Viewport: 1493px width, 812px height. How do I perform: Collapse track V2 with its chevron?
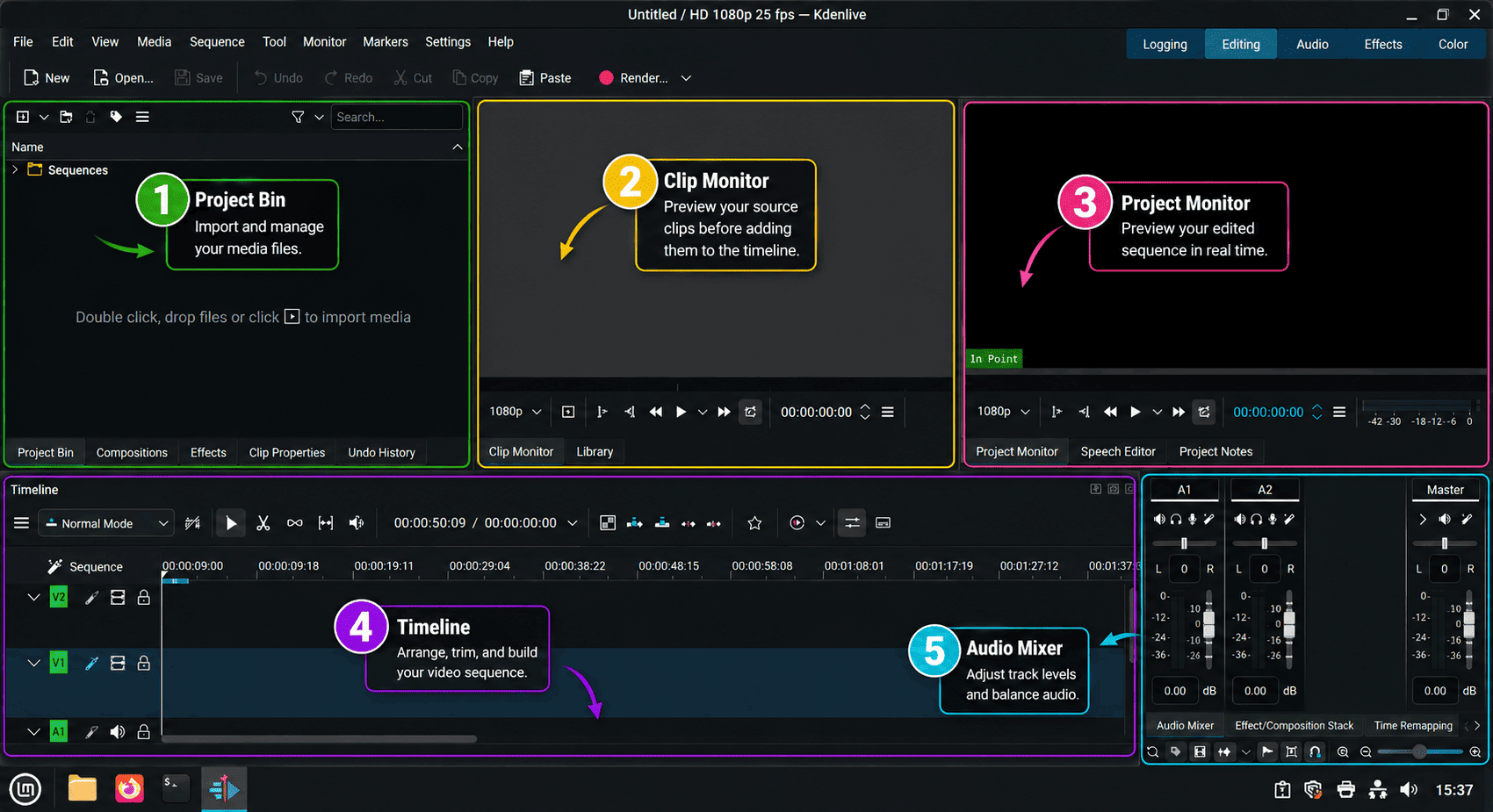point(33,598)
